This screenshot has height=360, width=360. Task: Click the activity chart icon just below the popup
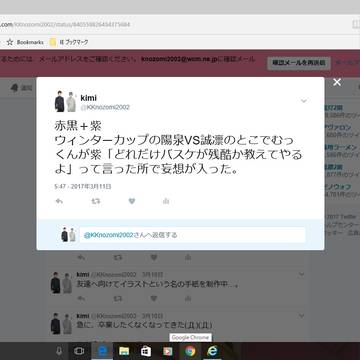[188, 257]
